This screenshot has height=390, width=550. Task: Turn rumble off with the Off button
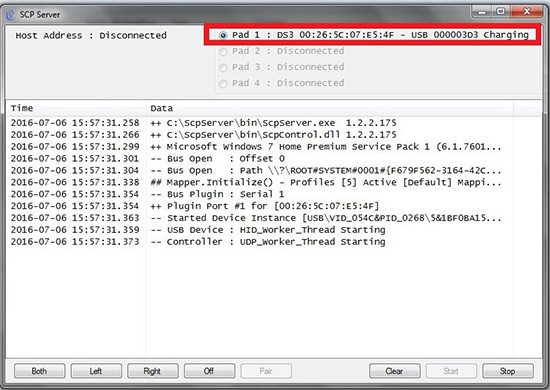209,371
